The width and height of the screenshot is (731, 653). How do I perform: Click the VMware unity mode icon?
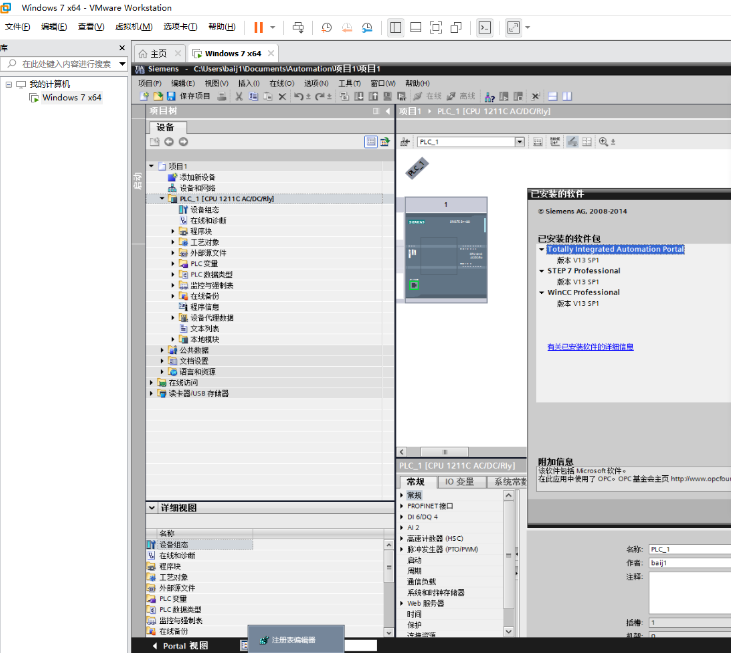456,27
